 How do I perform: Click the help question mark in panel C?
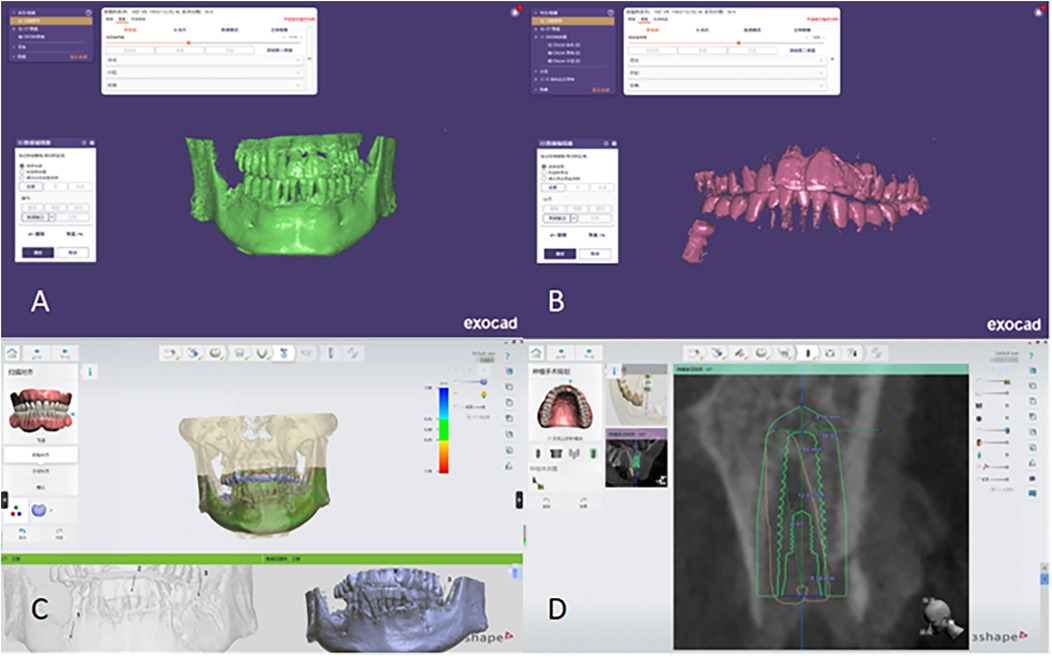point(508,358)
